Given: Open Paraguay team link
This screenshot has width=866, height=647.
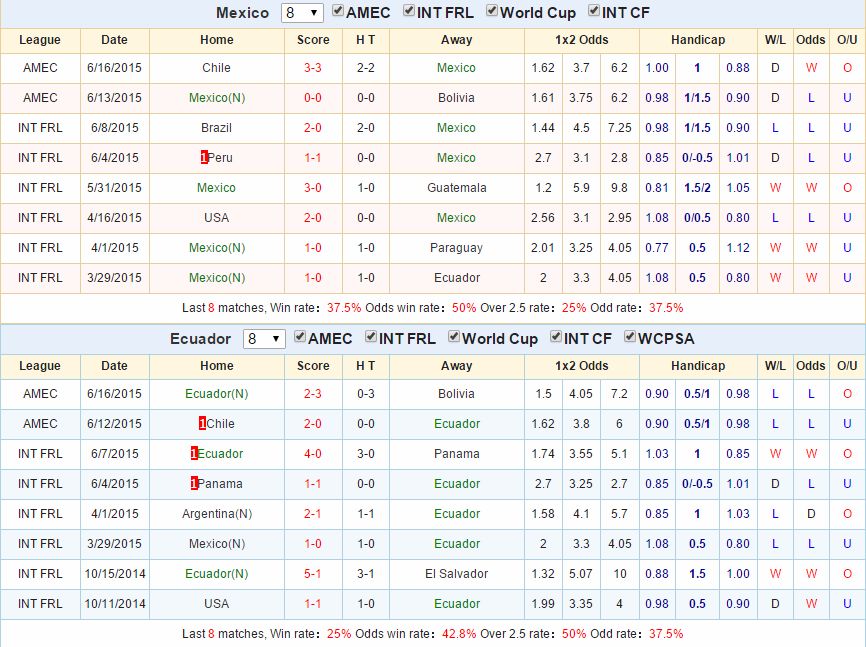Looking at the screenshot, I should (x=456, y=248).
